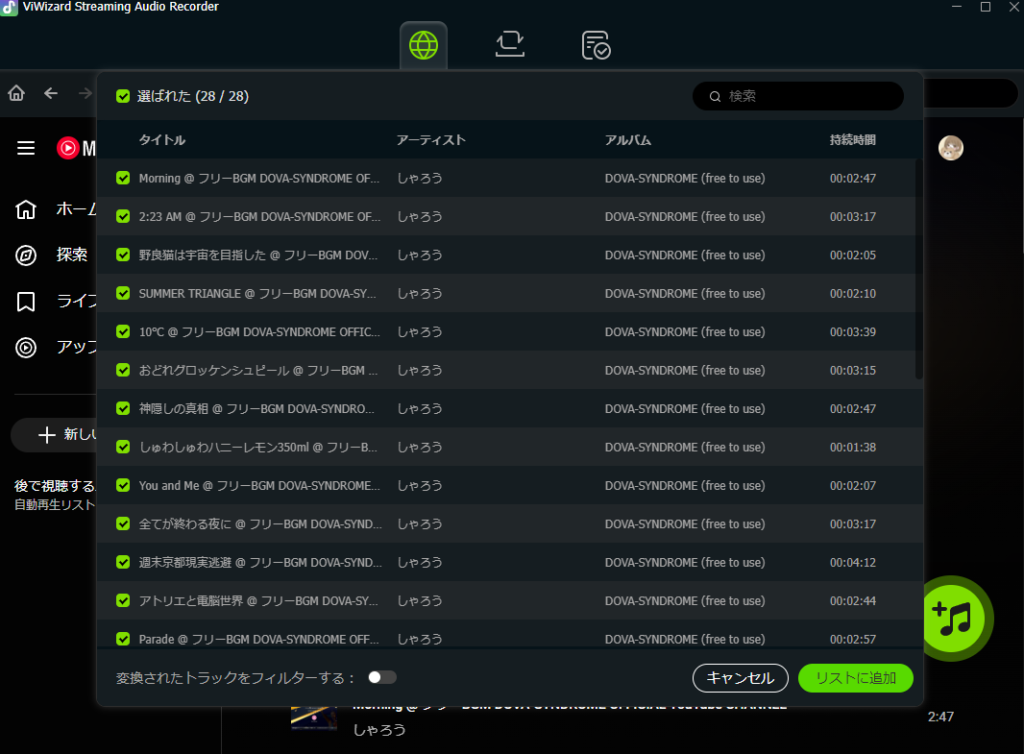The width and height of the screenshot is (1024, 754).
Task: Click the キャンセル button
Action: point(740,678)
